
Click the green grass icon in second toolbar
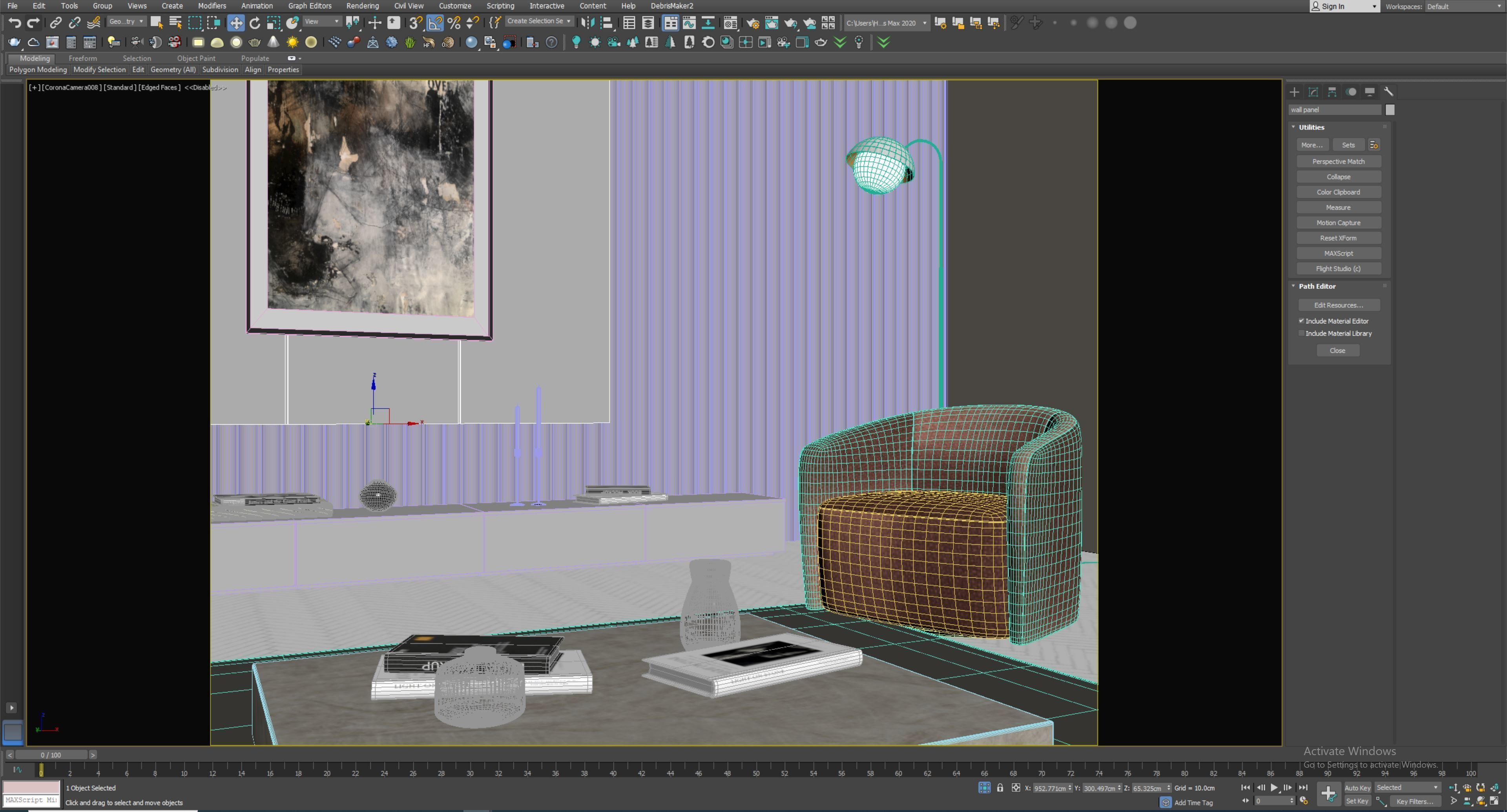tap(410, 42)
